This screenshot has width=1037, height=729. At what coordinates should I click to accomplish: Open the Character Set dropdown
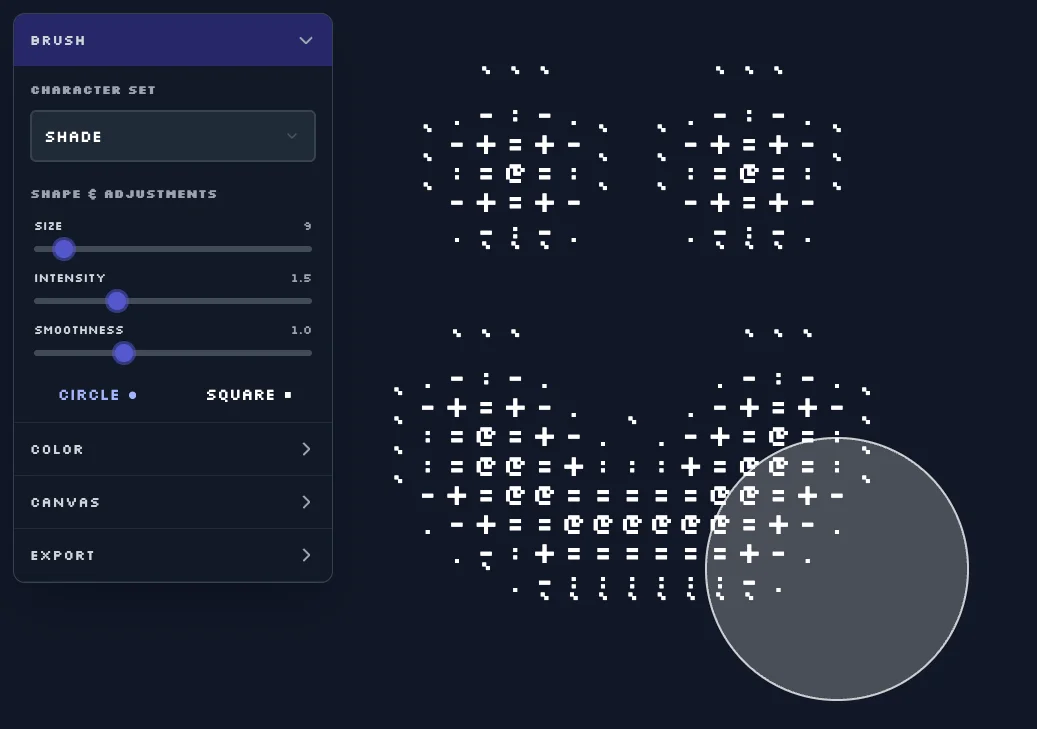pos(172,136)
